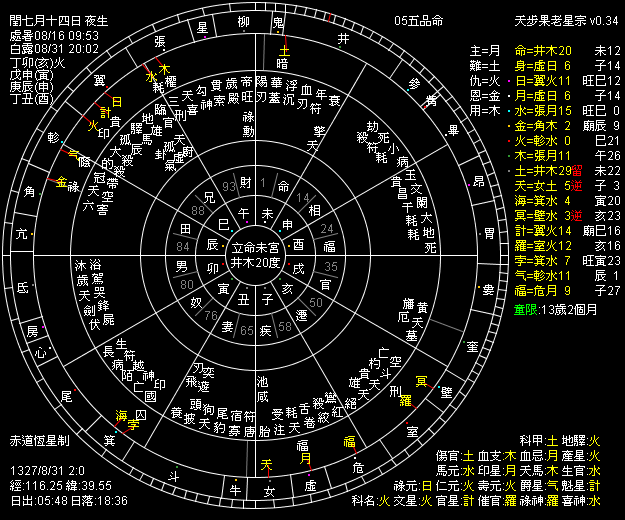Select the 命=井木20 row in planet list
This screenshot has height=520, width=625.
(543, 50)
